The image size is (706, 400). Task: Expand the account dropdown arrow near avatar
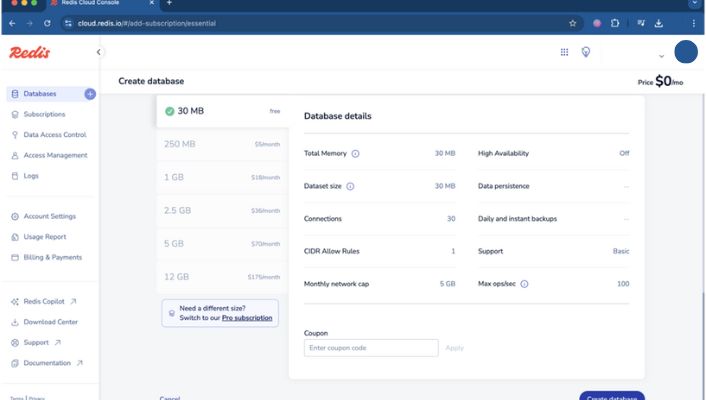tap(661, 56)
